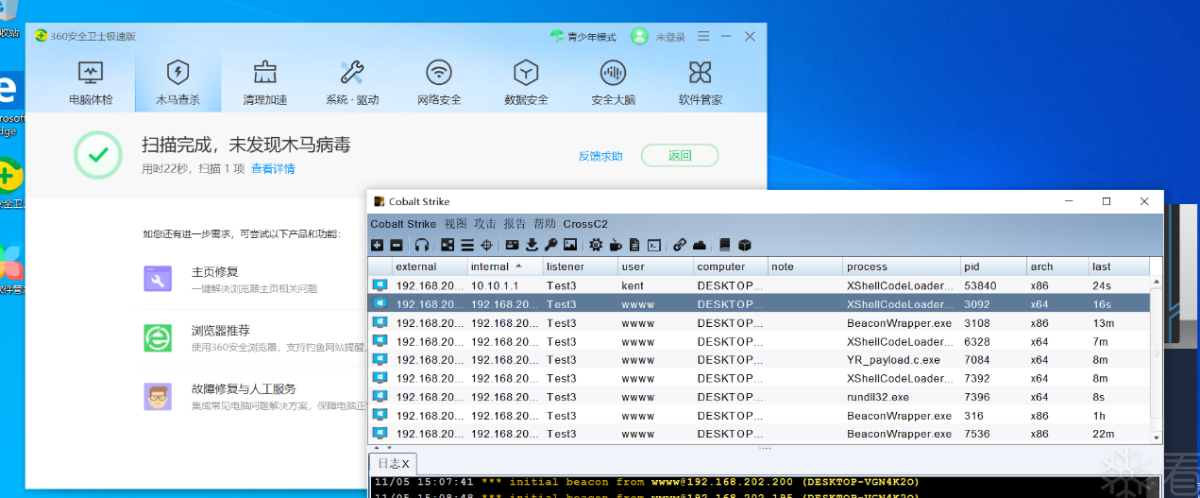Open keystrokes key icon
Screen dimensions: 1200x498
[551, 245]
